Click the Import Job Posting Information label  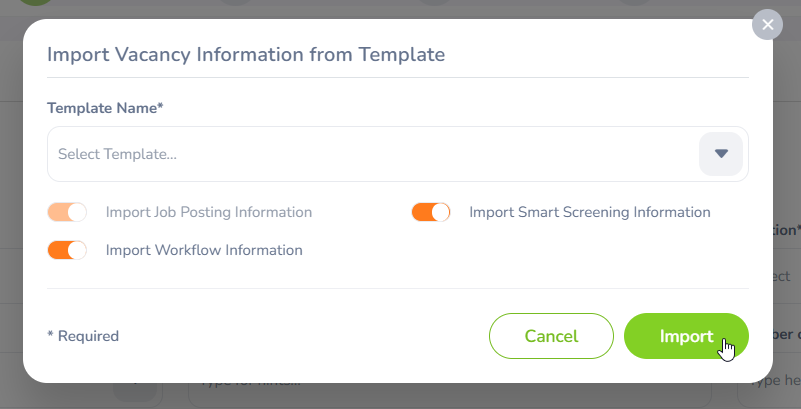pyautogui.click(x=208, y=212)
